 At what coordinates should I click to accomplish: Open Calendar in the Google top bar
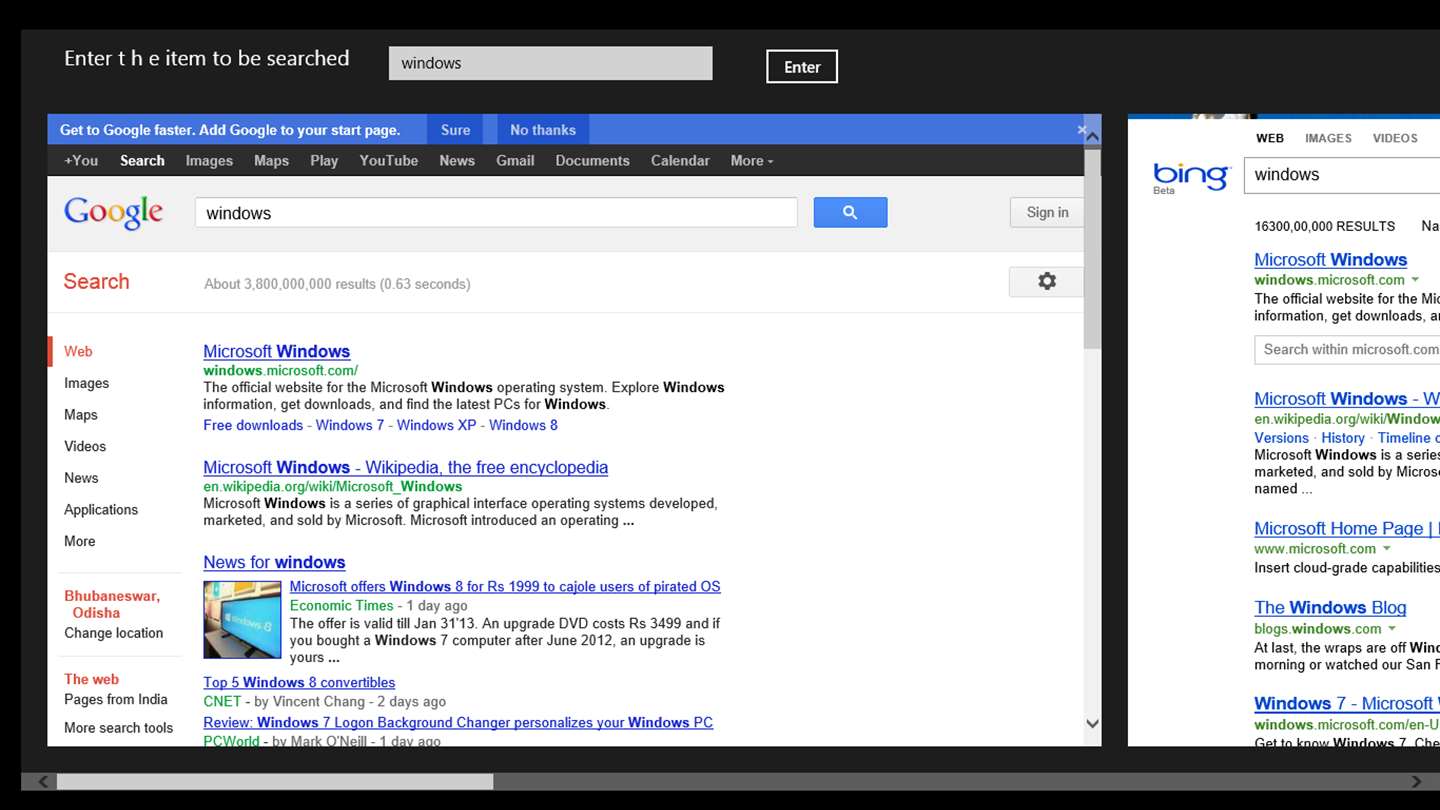(x=680, y=161)
